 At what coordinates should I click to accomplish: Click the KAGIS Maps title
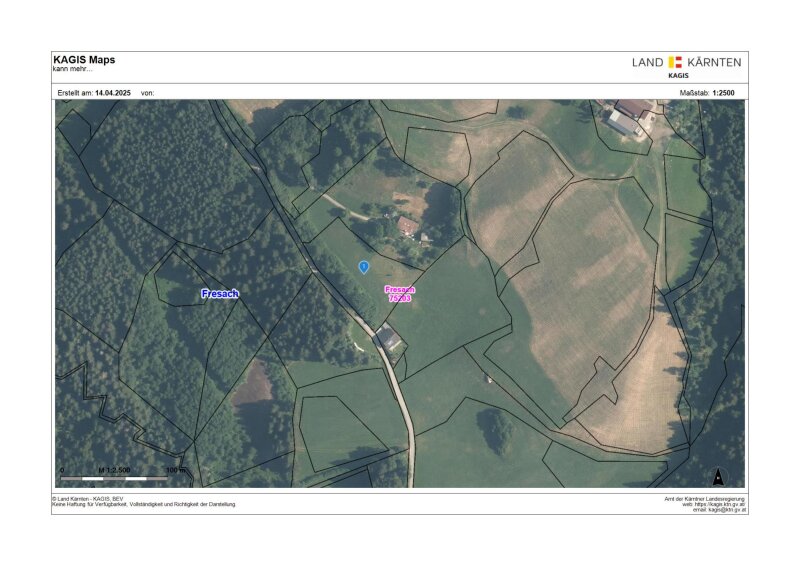coord(84,60)
